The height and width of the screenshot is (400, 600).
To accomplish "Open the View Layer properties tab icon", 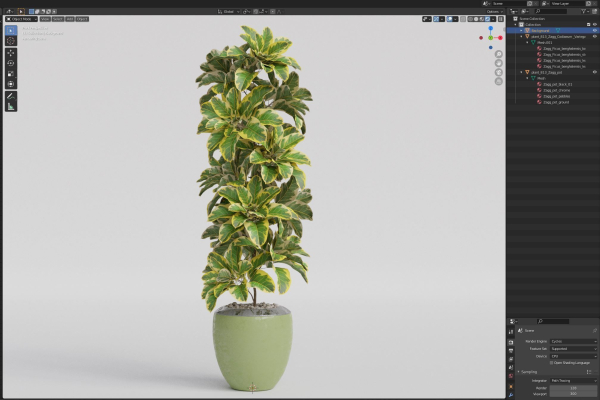I will (x=511, y=359).
